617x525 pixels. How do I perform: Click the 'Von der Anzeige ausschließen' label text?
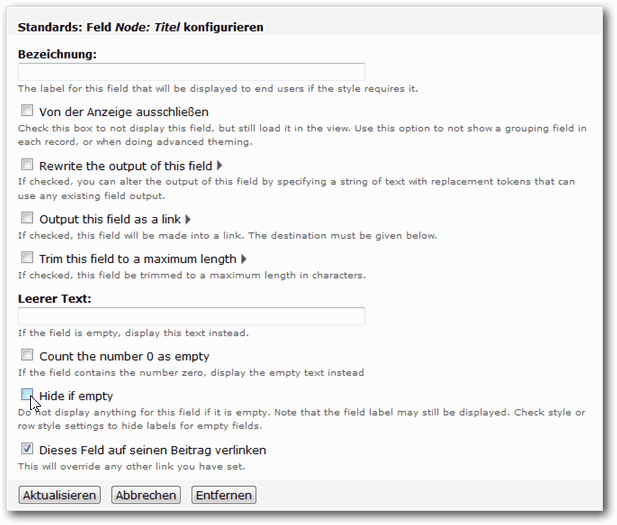[x=124, y=112]
